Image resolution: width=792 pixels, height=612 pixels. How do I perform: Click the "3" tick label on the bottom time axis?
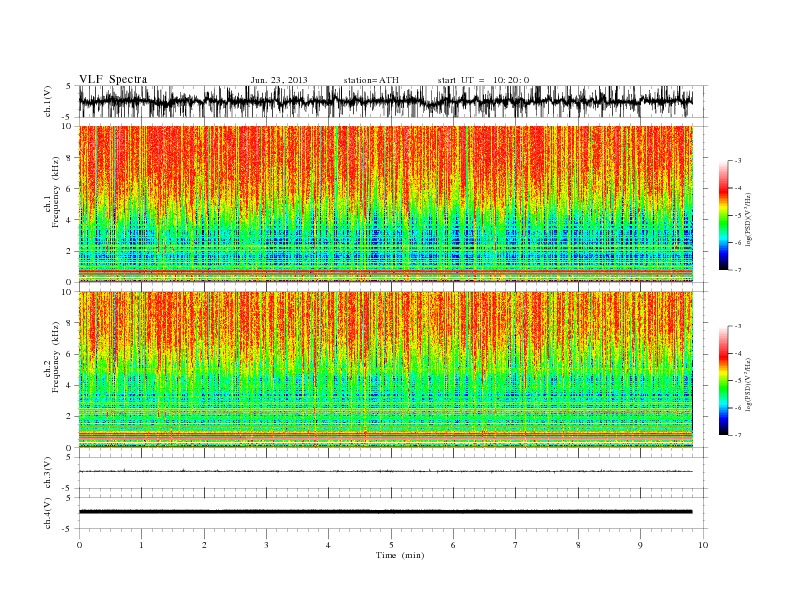coord(266,545)
